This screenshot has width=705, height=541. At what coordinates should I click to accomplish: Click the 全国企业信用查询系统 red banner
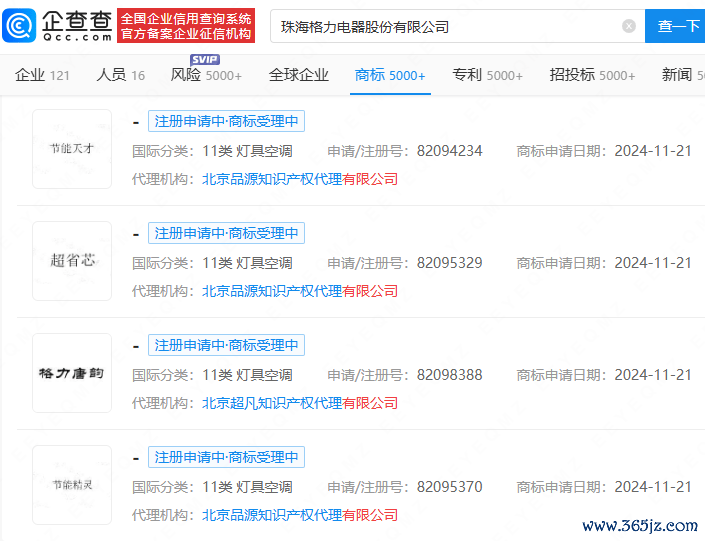[186, 26]
